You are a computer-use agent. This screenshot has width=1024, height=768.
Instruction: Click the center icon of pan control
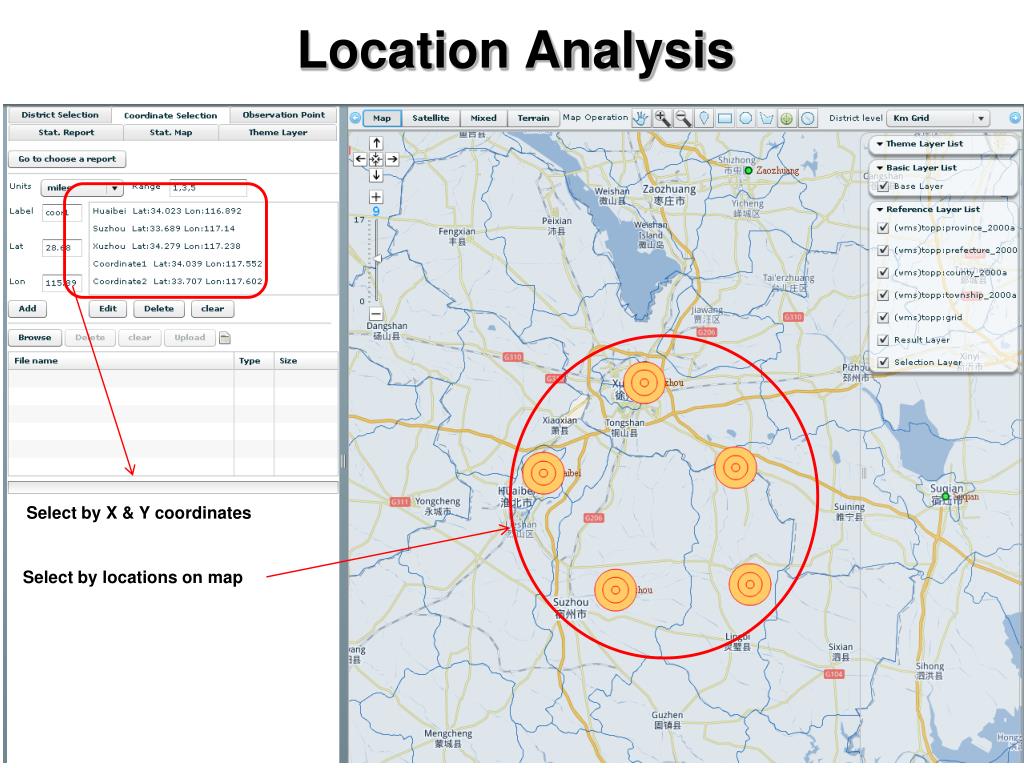tap(376, 159)
